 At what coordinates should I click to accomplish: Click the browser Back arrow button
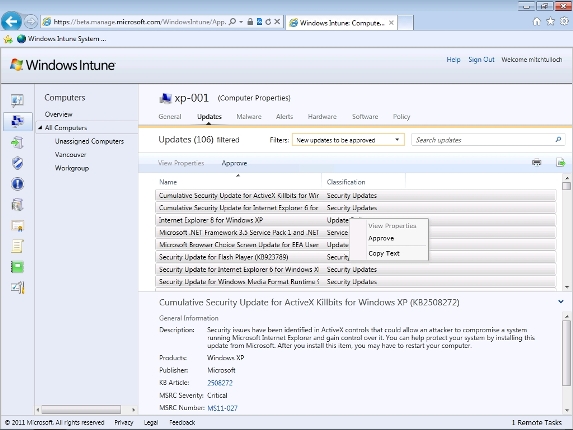11,21
